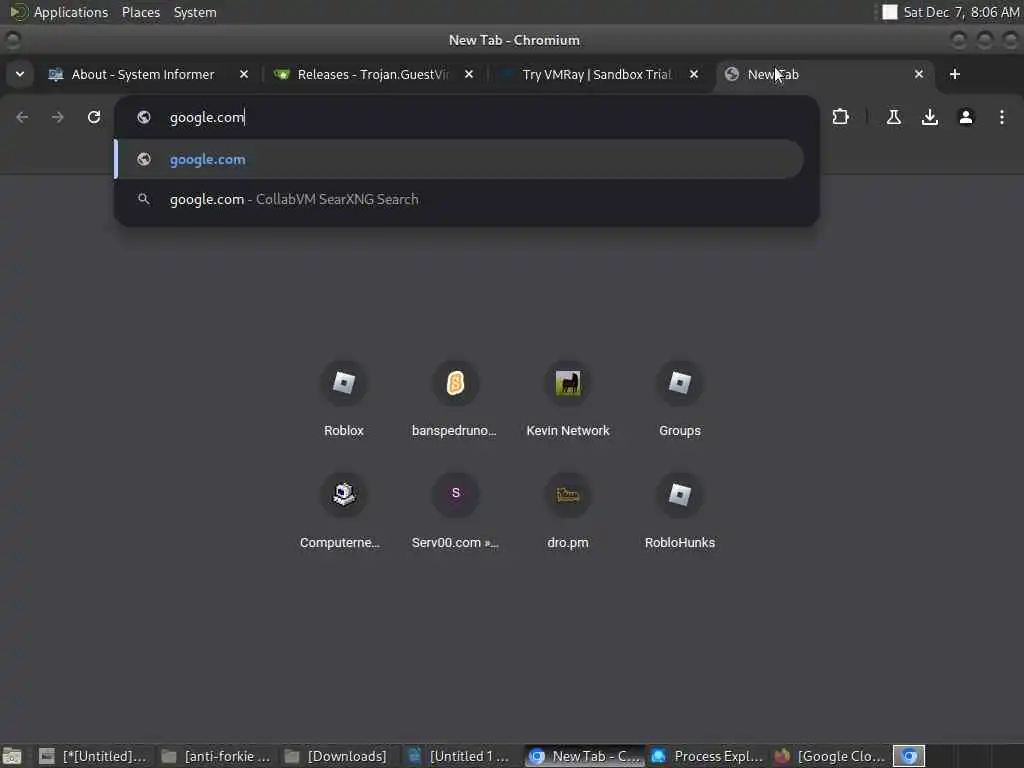Open a new tab with plus button
The height and width of the screenshot is (768, 1024).
click(955, 74)
